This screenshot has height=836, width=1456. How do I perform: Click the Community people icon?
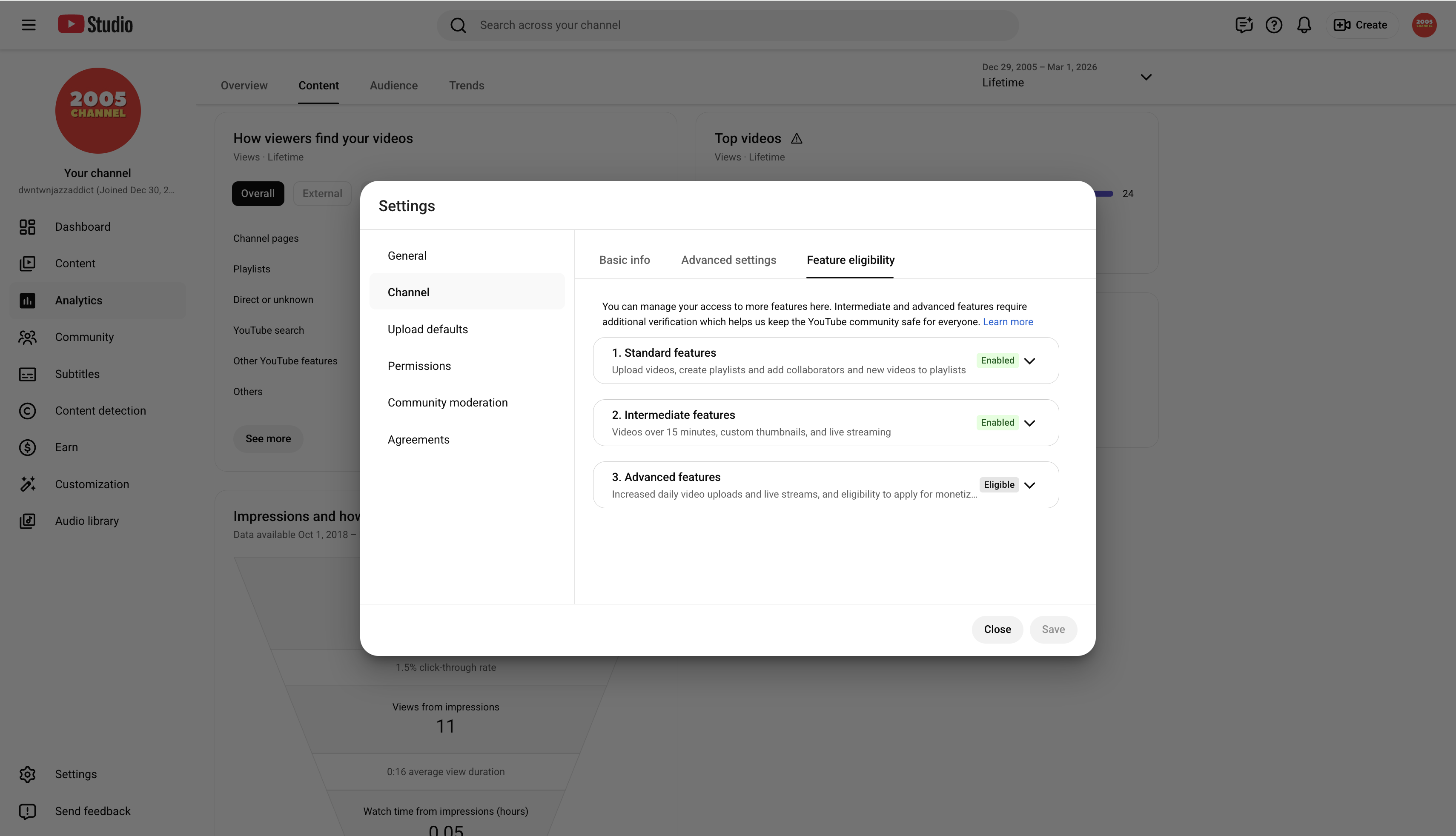(28, 337)
